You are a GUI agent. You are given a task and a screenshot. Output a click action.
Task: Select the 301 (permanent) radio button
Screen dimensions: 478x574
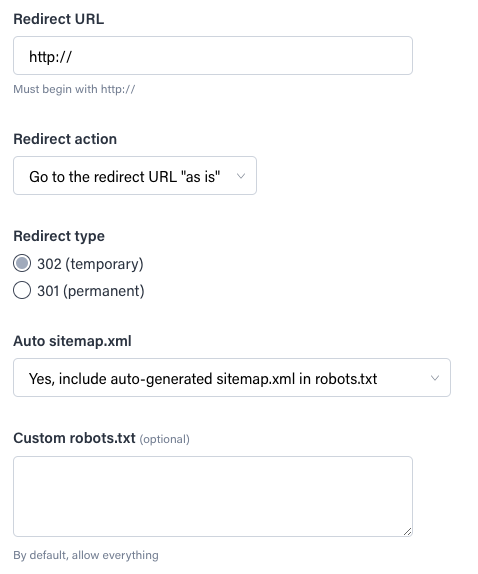pyautogui.click(x=22, y=290)
